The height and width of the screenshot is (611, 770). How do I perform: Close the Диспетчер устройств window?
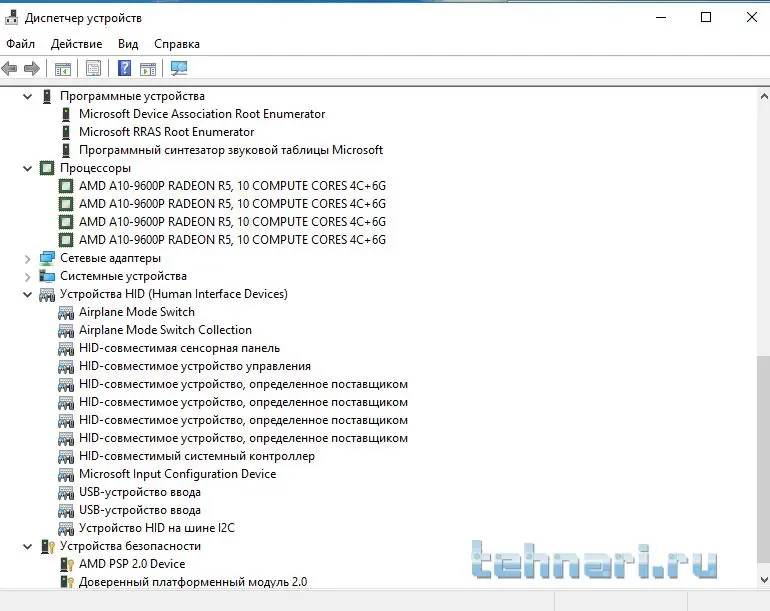[751, 18]
